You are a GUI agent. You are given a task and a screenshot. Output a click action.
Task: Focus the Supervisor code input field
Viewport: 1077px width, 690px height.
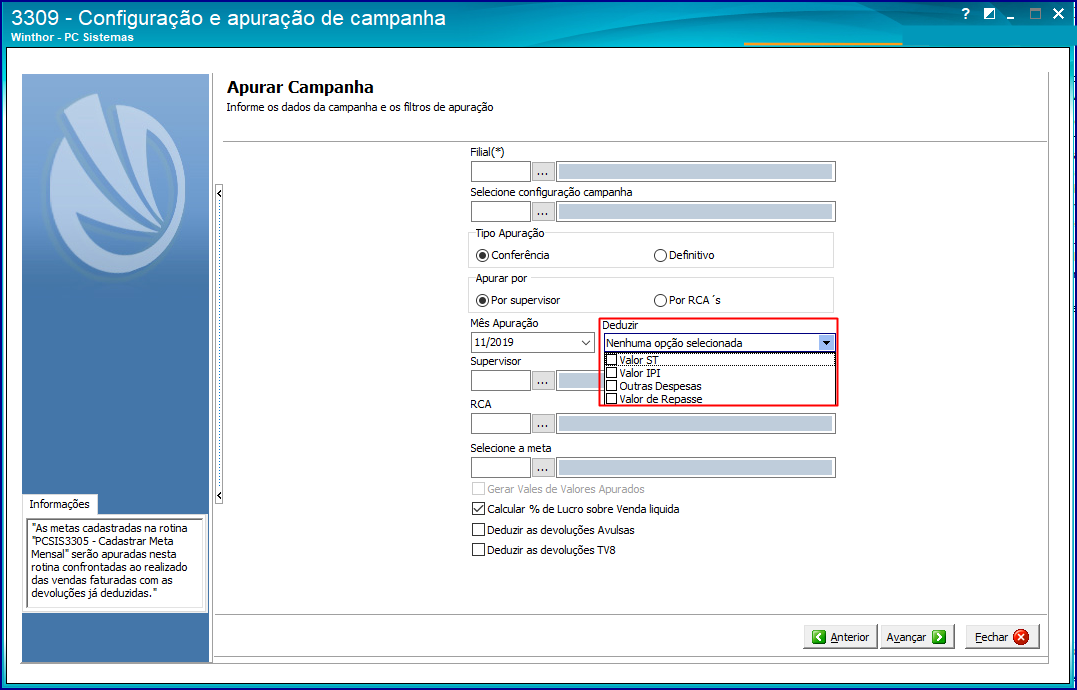click(x=501, y=380)
